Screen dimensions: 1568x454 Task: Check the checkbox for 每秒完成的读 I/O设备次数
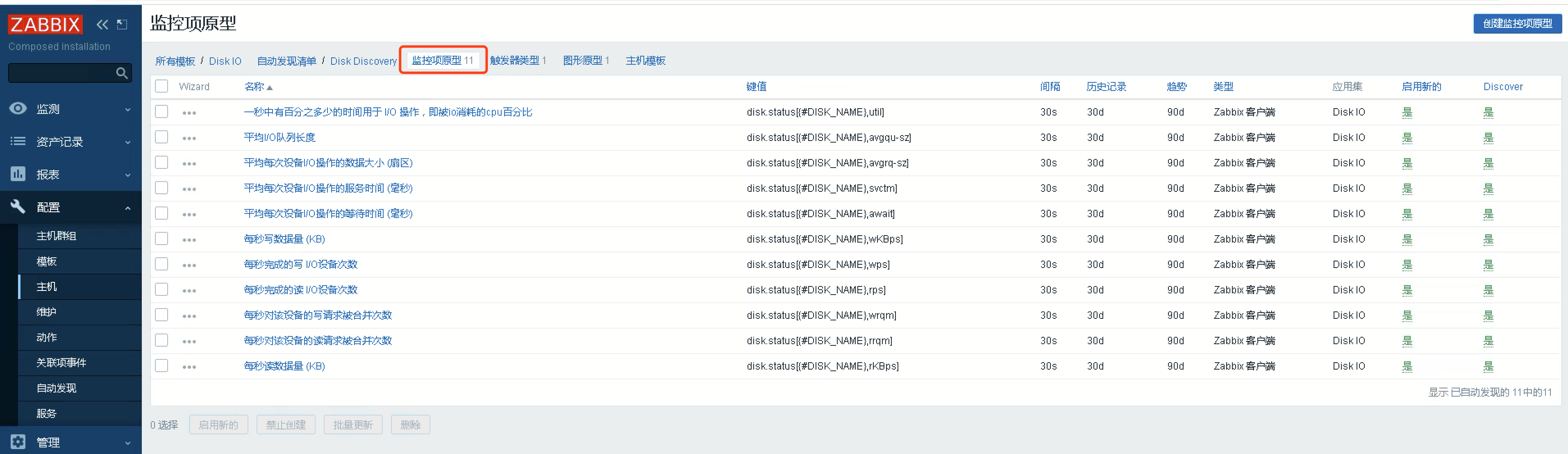tap(161, 290)
